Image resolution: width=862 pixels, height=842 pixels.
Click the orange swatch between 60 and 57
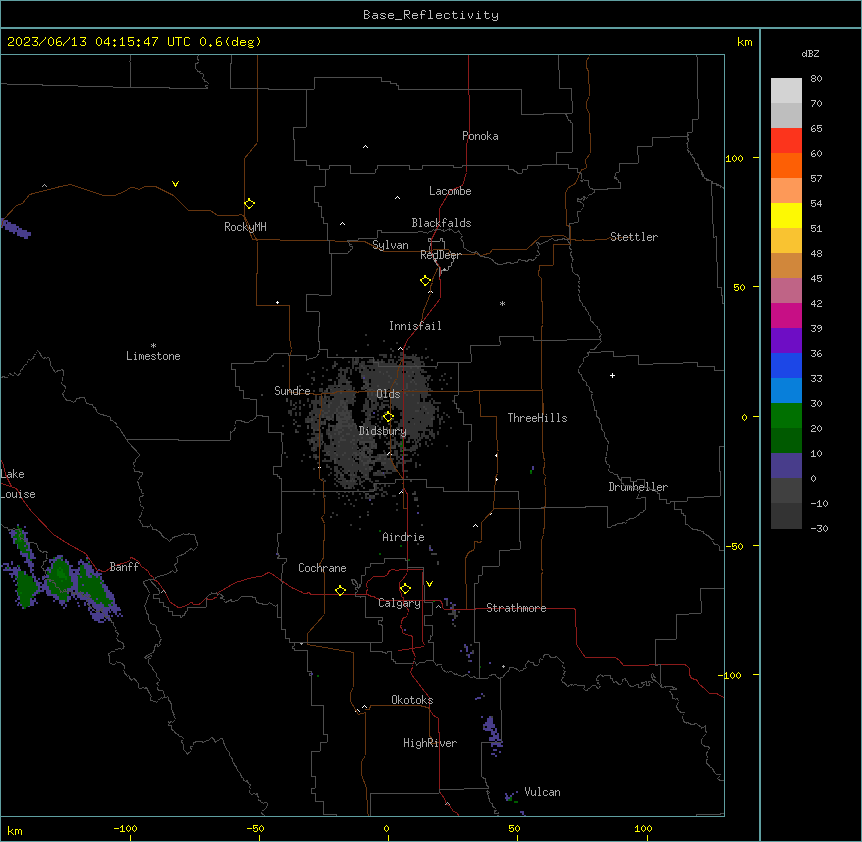pos(786,165)
